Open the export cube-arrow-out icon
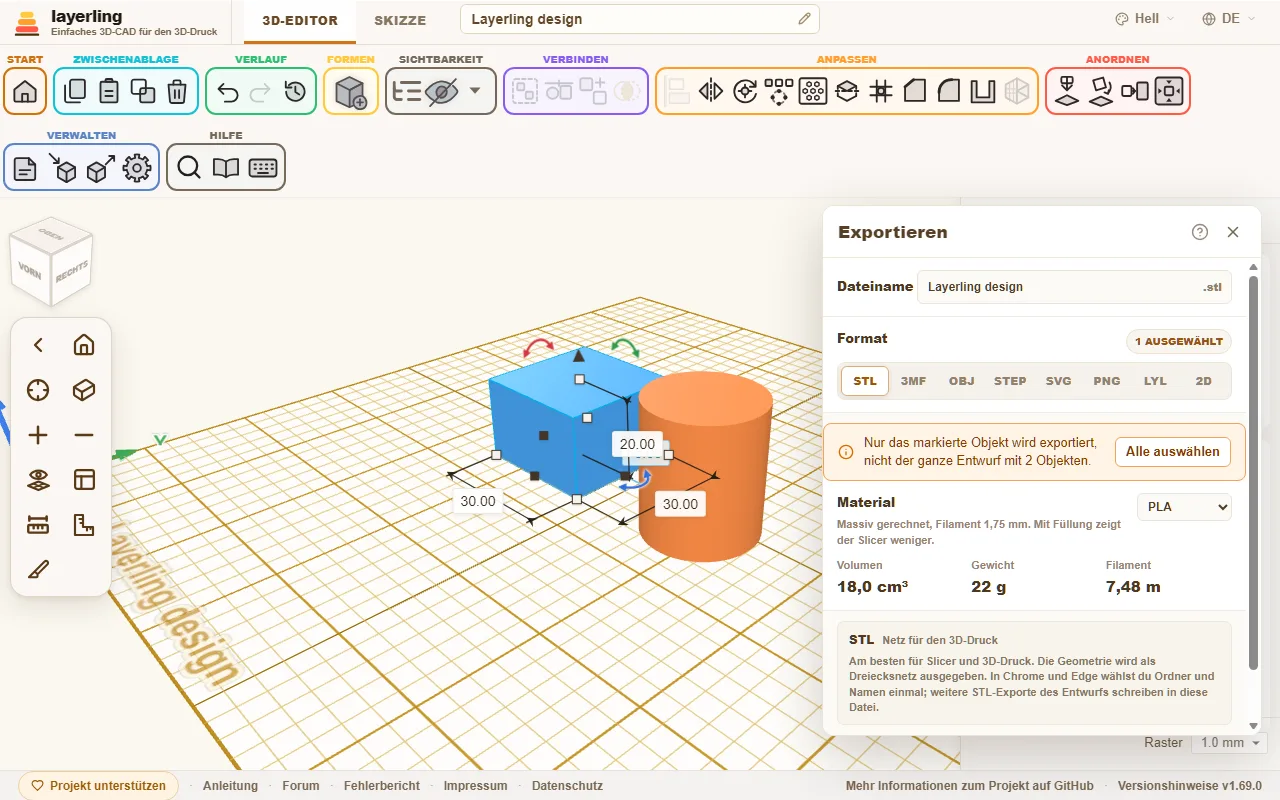 coord(101,168)
